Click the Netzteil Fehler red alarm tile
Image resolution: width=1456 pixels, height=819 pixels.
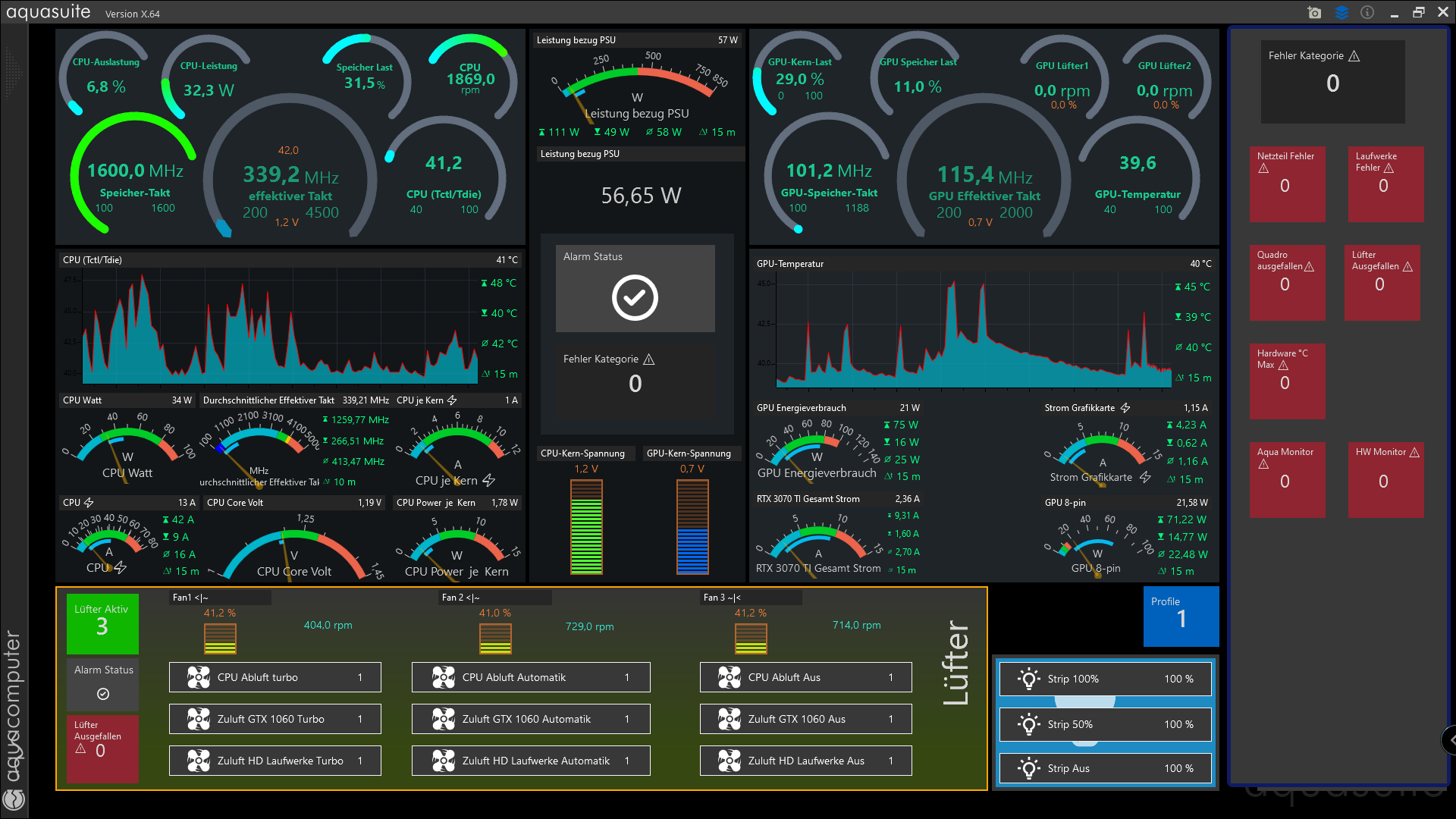point(1287,184)
